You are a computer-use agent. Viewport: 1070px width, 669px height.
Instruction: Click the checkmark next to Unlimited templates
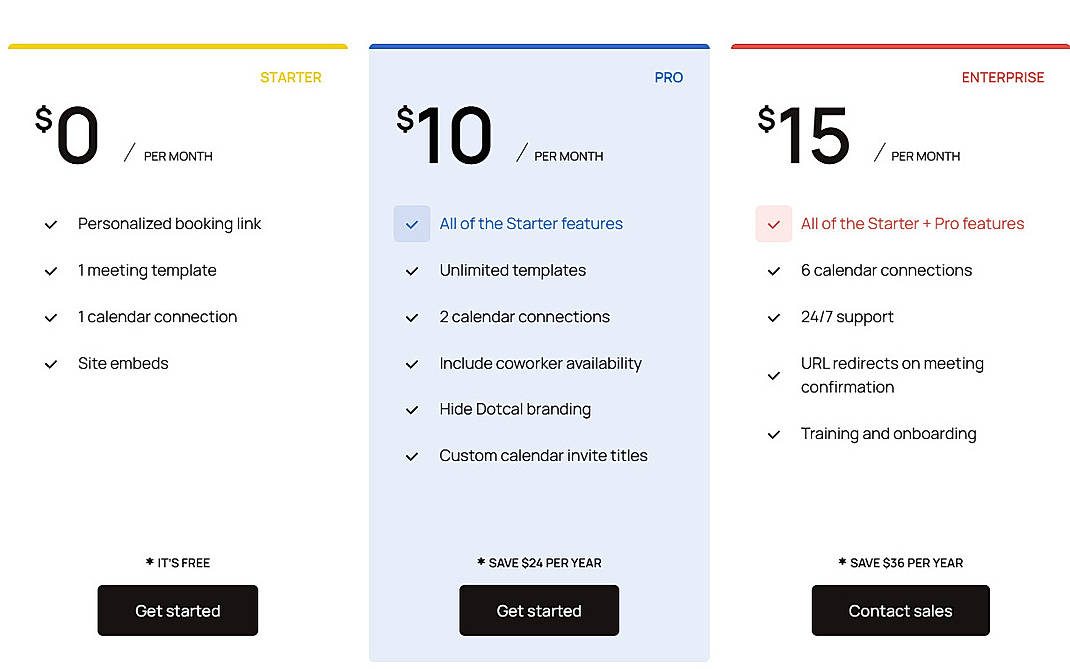click(x=412, y=271)
